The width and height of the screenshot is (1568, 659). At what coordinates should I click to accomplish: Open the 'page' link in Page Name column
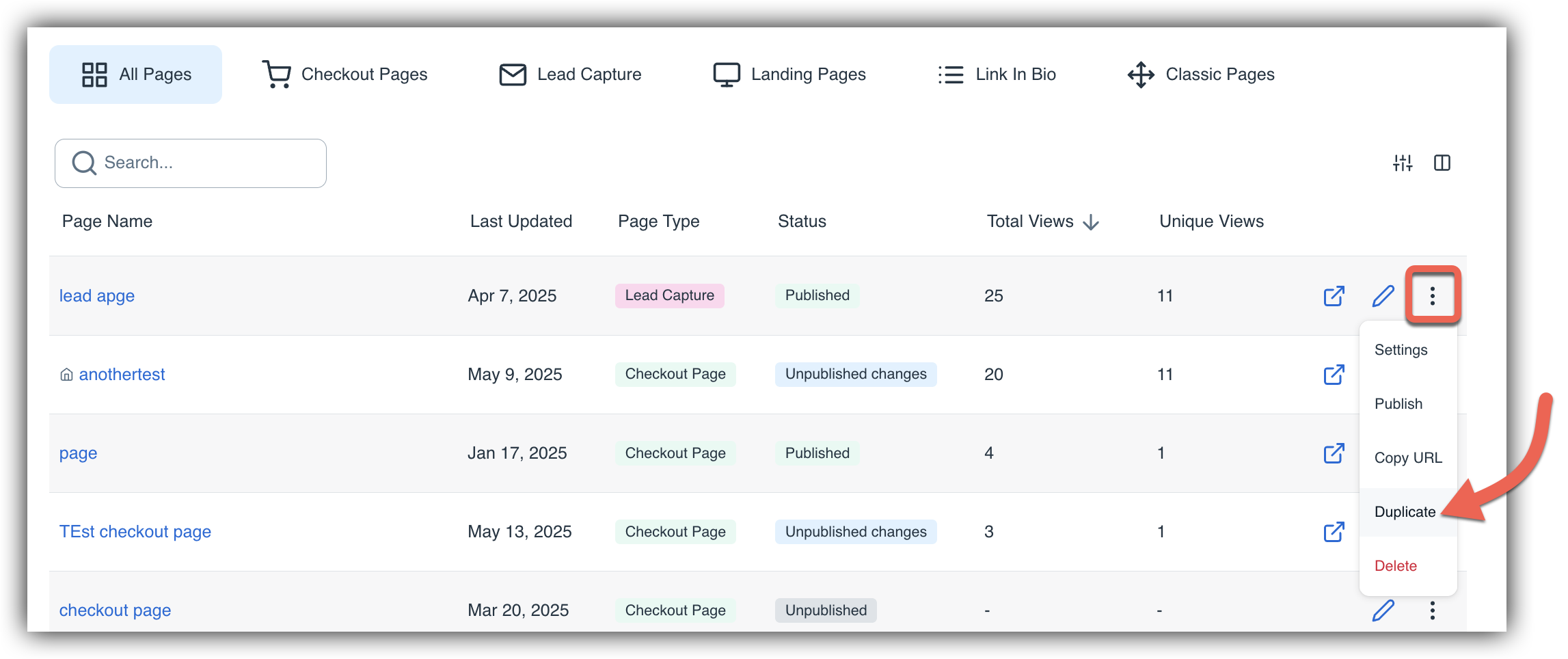click(79, 453)
